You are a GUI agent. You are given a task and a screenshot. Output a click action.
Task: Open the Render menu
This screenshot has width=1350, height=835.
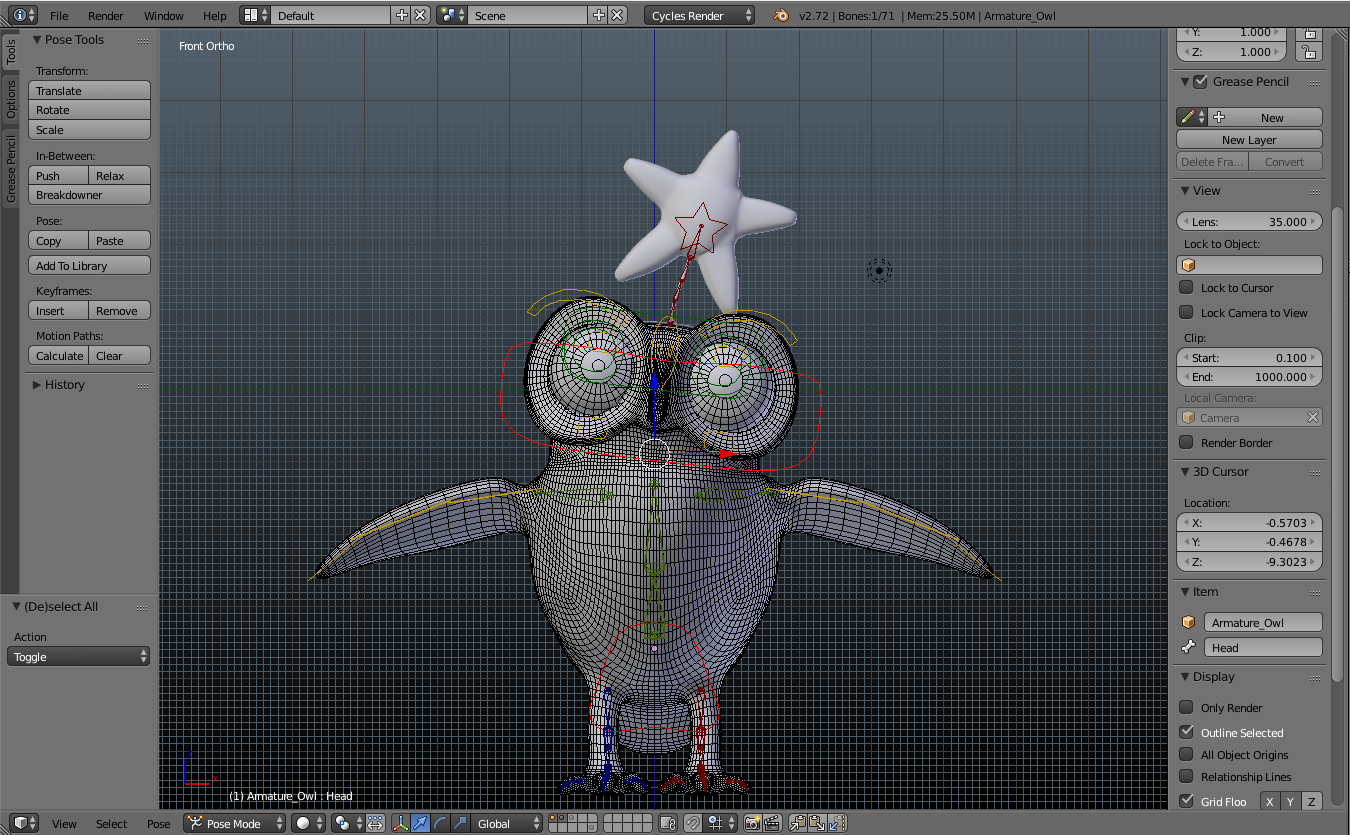coord(105,15)
